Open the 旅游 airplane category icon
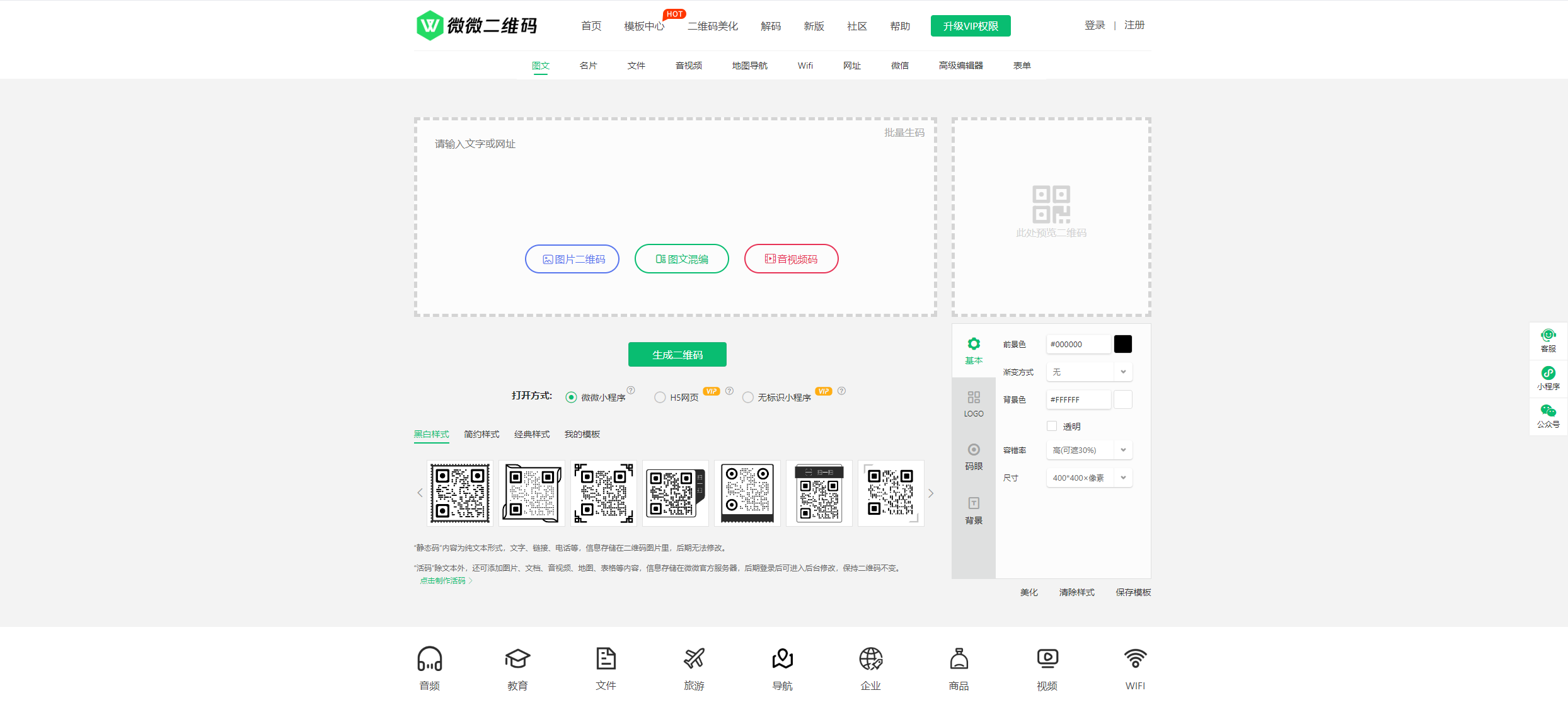The width and height of the screenshot is (1568, 717). coord(694,659)
